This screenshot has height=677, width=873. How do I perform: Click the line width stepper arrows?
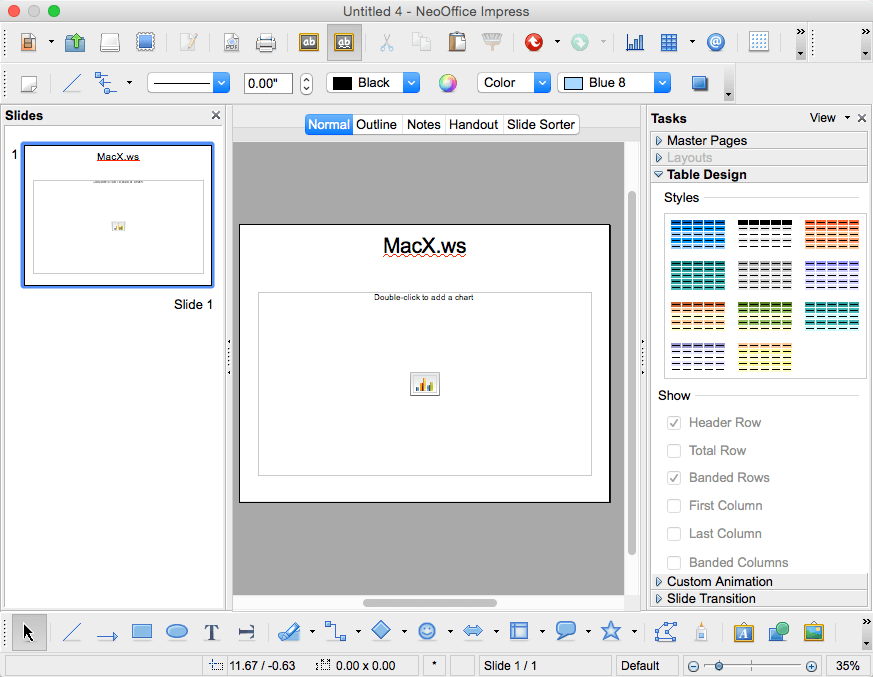coord(306,84)
